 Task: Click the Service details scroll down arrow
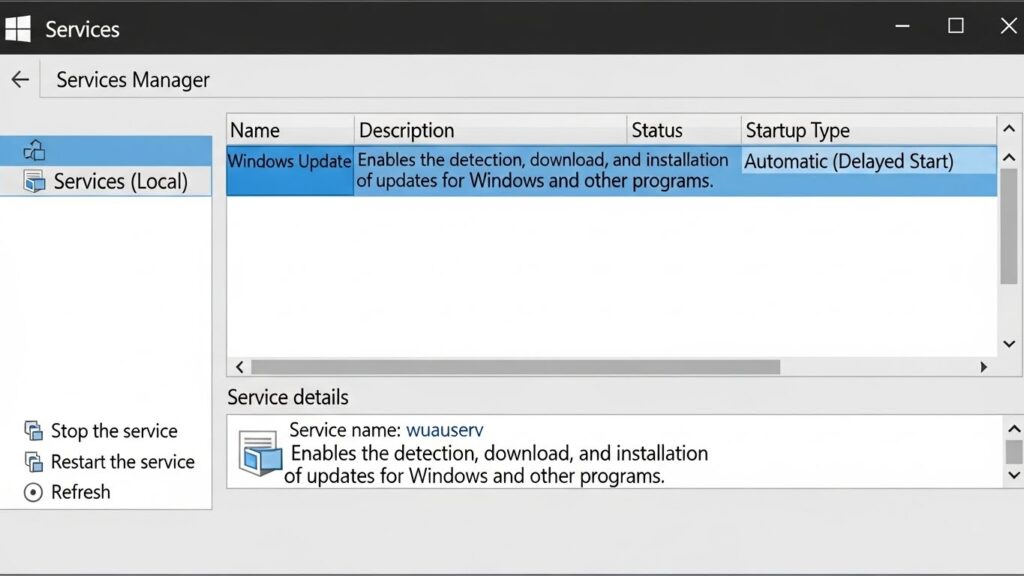click(1014, 475)
